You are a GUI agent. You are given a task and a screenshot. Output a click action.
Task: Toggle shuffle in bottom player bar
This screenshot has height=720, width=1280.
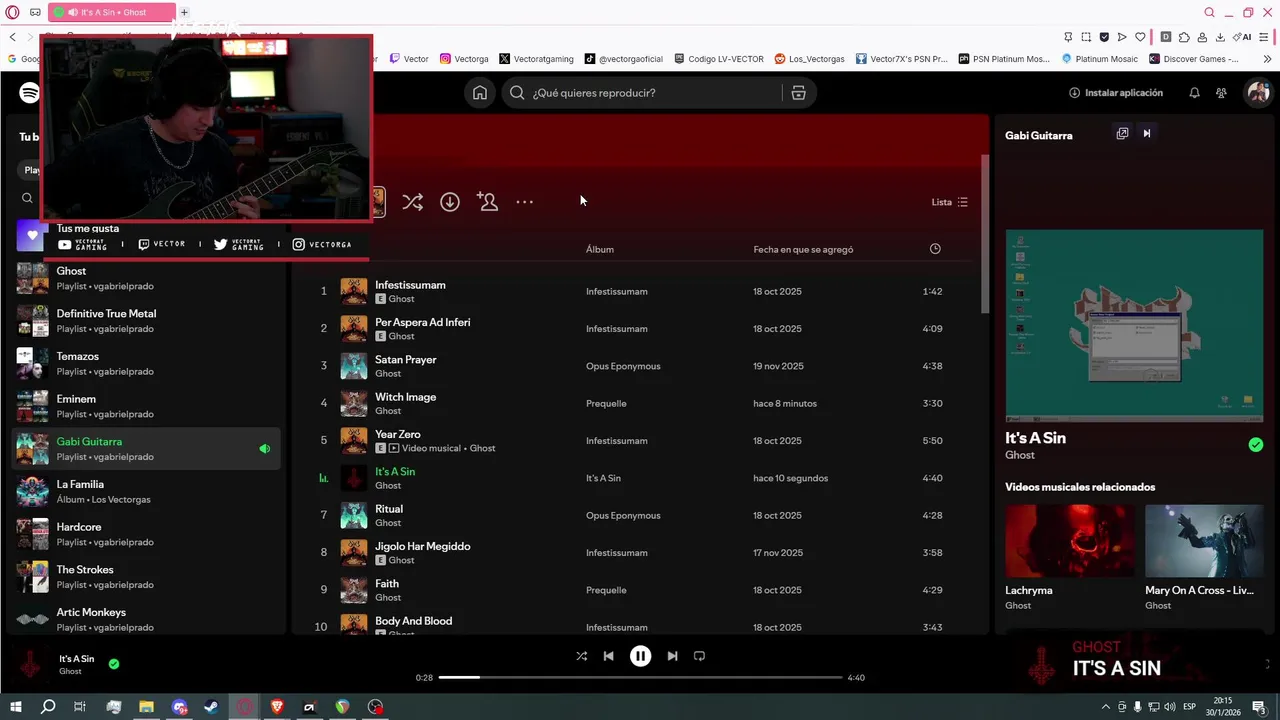[581, 656]
